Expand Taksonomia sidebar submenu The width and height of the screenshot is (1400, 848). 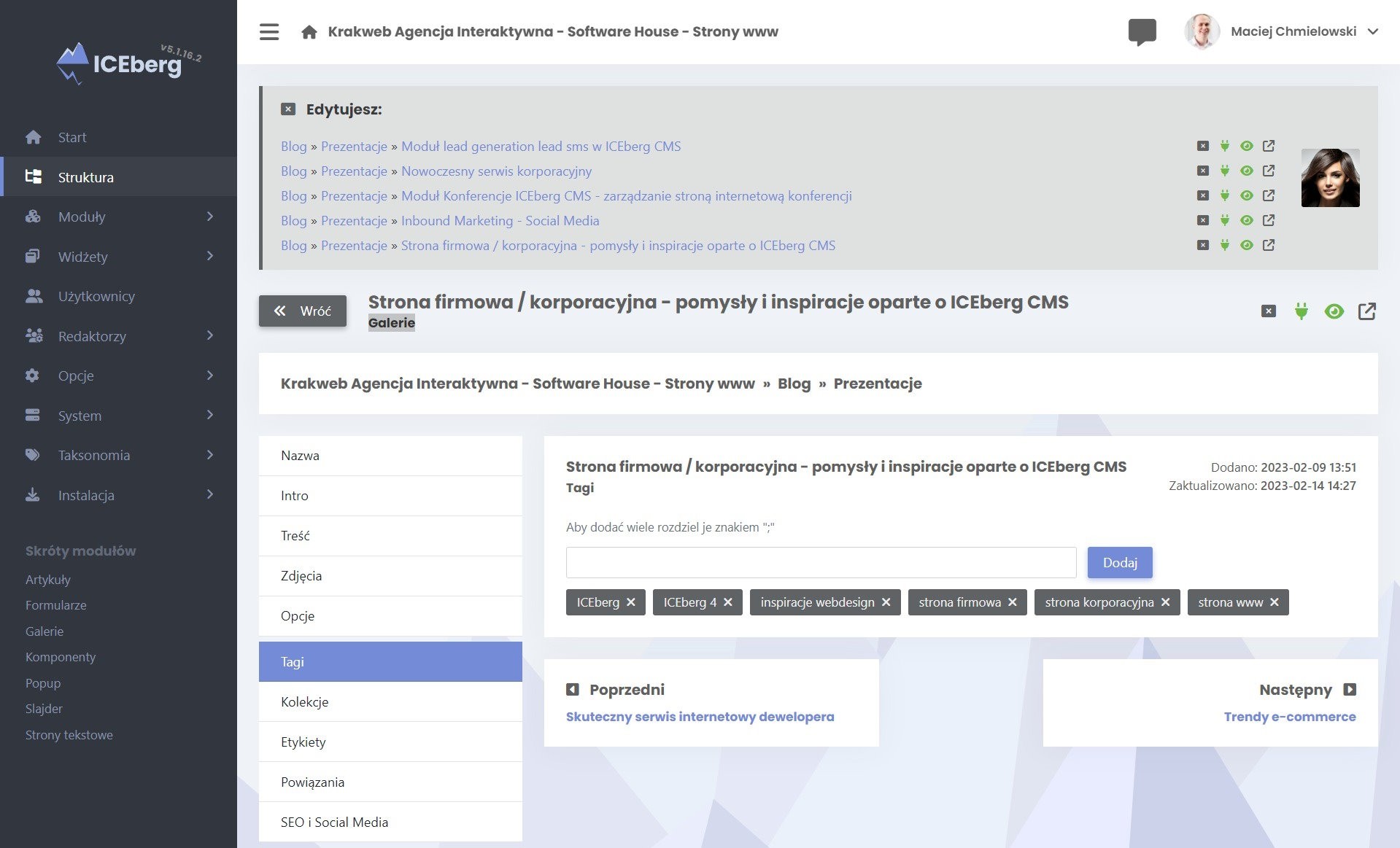[118, 455]
